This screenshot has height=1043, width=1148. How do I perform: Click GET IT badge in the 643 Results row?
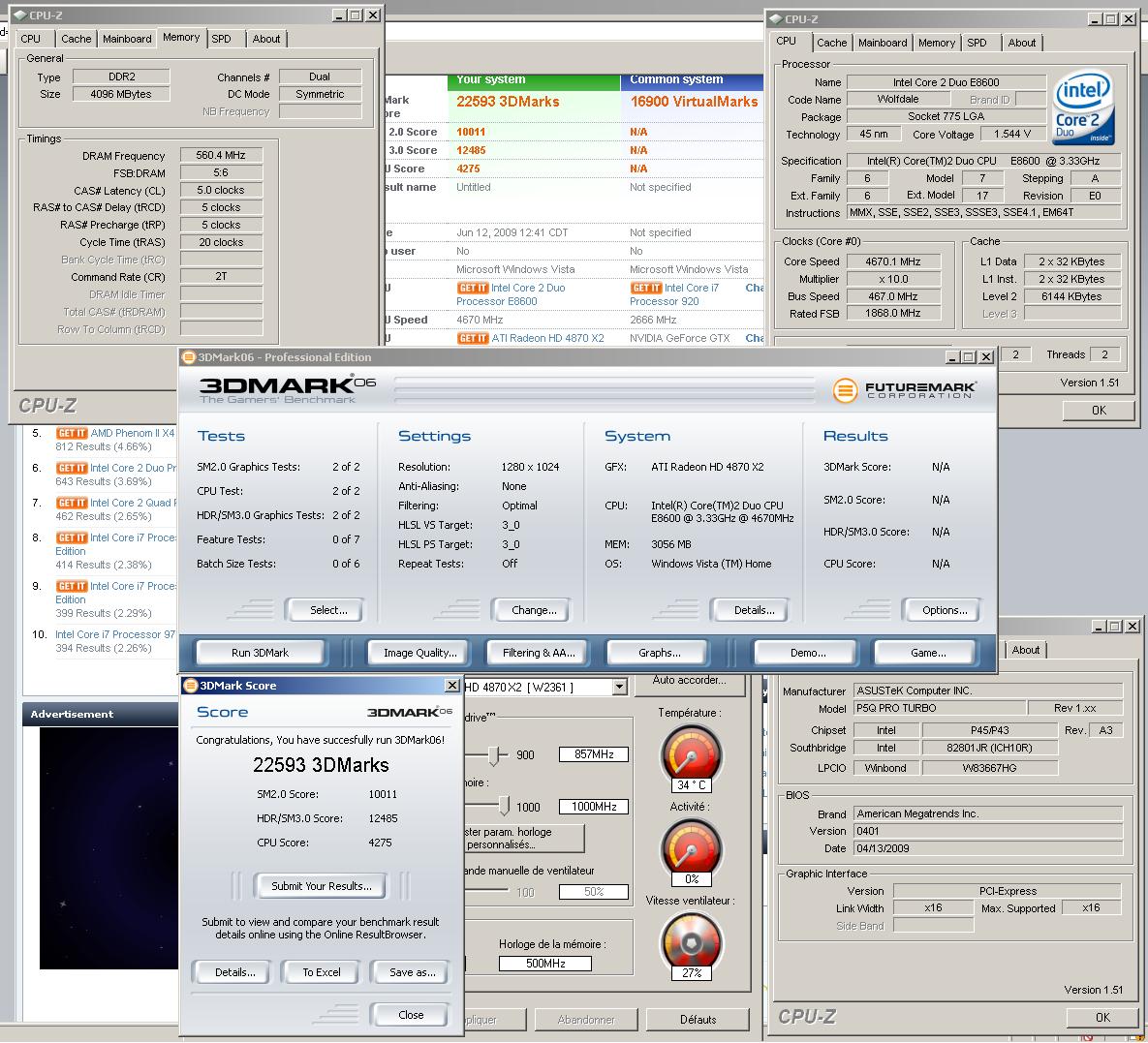(71, 468)
